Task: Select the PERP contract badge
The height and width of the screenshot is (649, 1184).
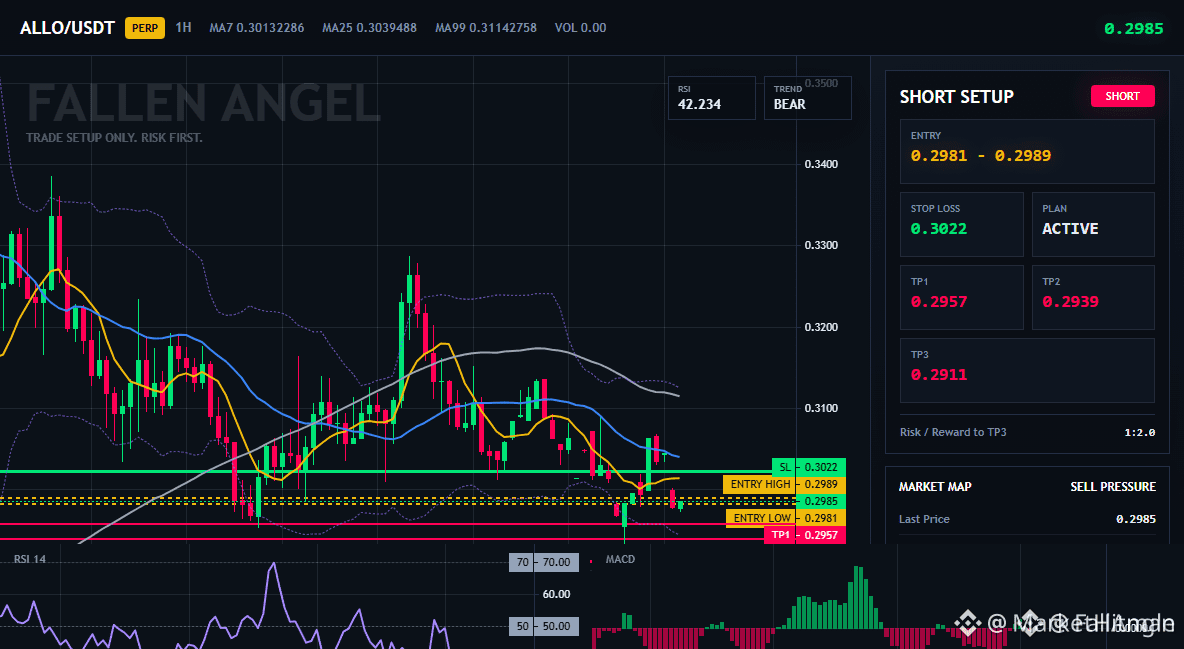Action: [145, 28]
